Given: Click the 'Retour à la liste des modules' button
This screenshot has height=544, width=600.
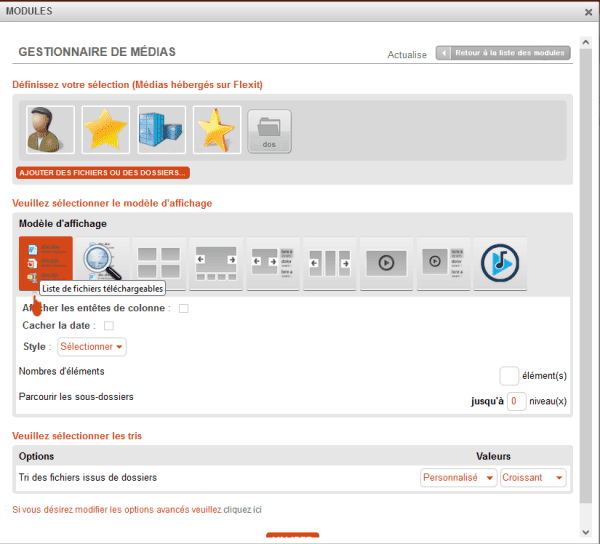Looking at the screenshot, I should point(504,53).
